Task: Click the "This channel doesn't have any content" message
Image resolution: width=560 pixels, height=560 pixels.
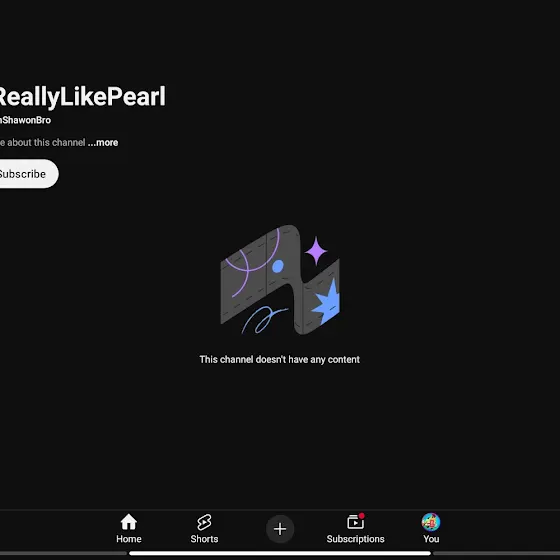Action: [280, 359]
